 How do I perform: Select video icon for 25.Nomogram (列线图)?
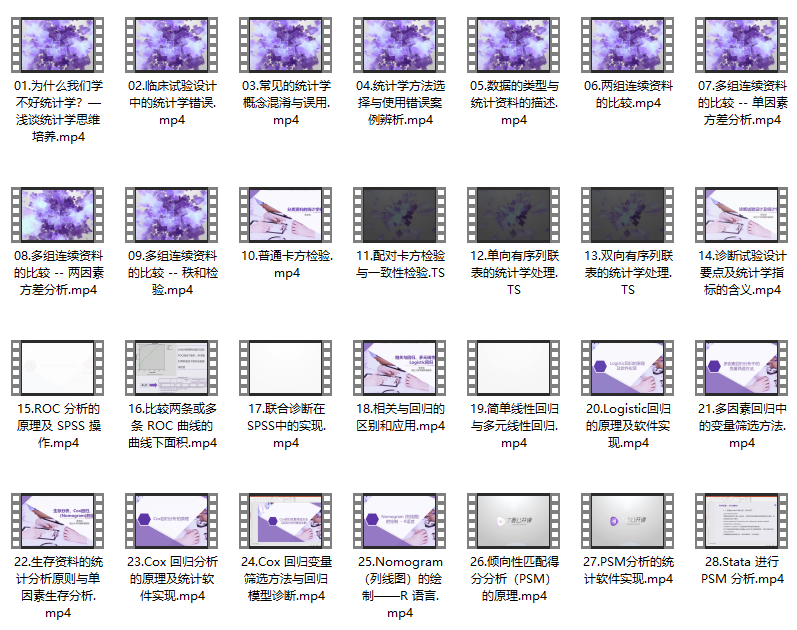[400, 521]
